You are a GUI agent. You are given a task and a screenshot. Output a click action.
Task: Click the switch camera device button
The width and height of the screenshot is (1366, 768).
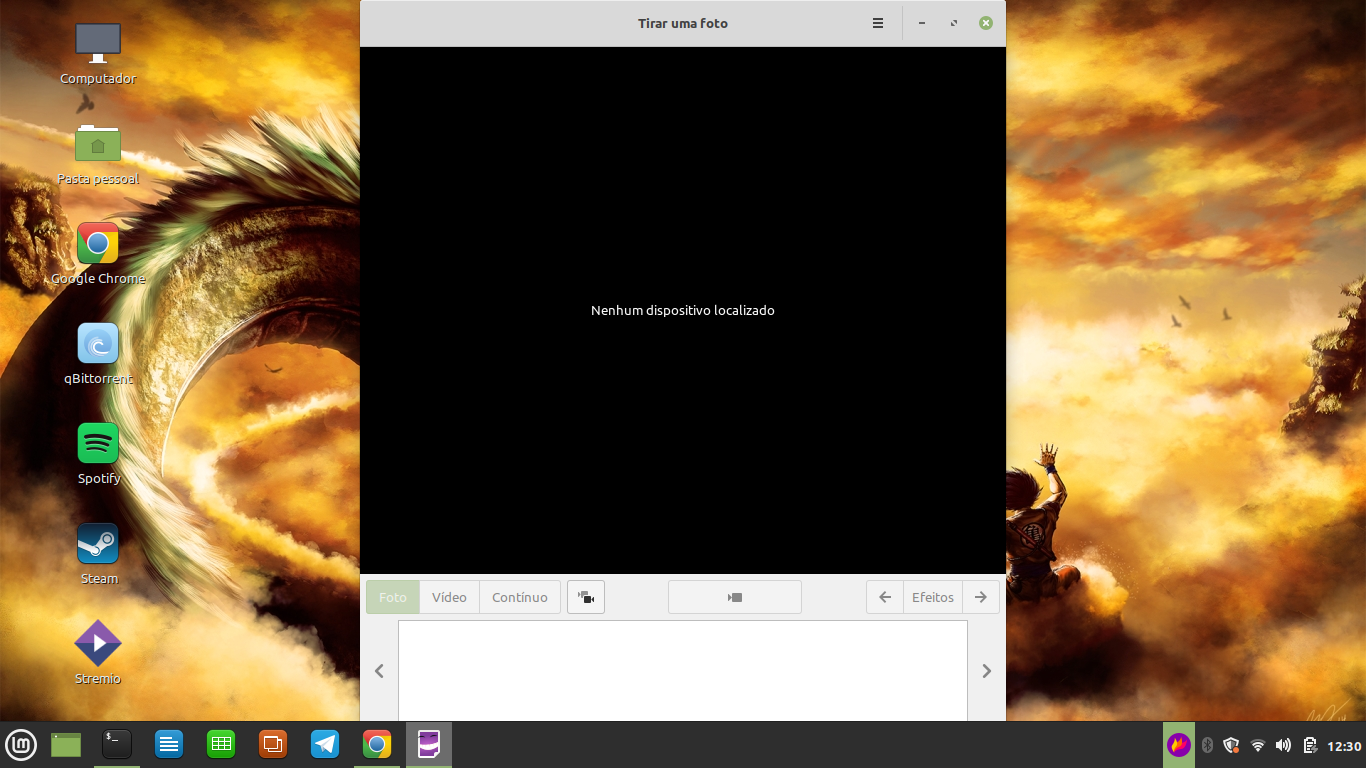pos(586,597)
